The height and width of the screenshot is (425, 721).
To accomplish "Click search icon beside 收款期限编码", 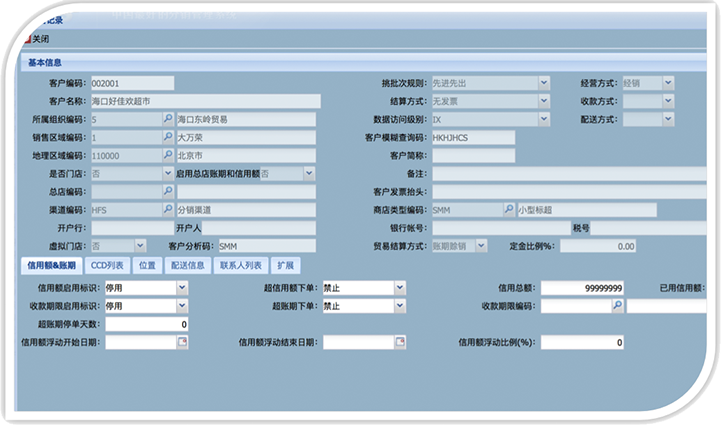I will pos(618,306).
